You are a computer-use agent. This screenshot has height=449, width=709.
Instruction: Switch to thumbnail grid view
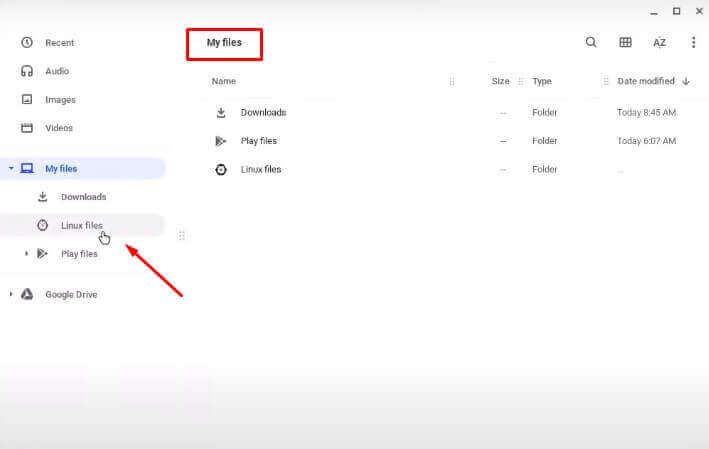tap(625, 43)
